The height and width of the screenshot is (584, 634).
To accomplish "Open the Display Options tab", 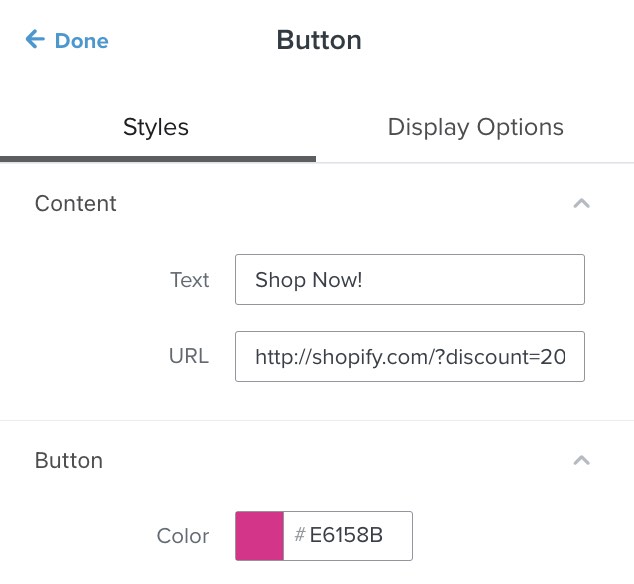I will pyautogui.click(x=475, y=127).
